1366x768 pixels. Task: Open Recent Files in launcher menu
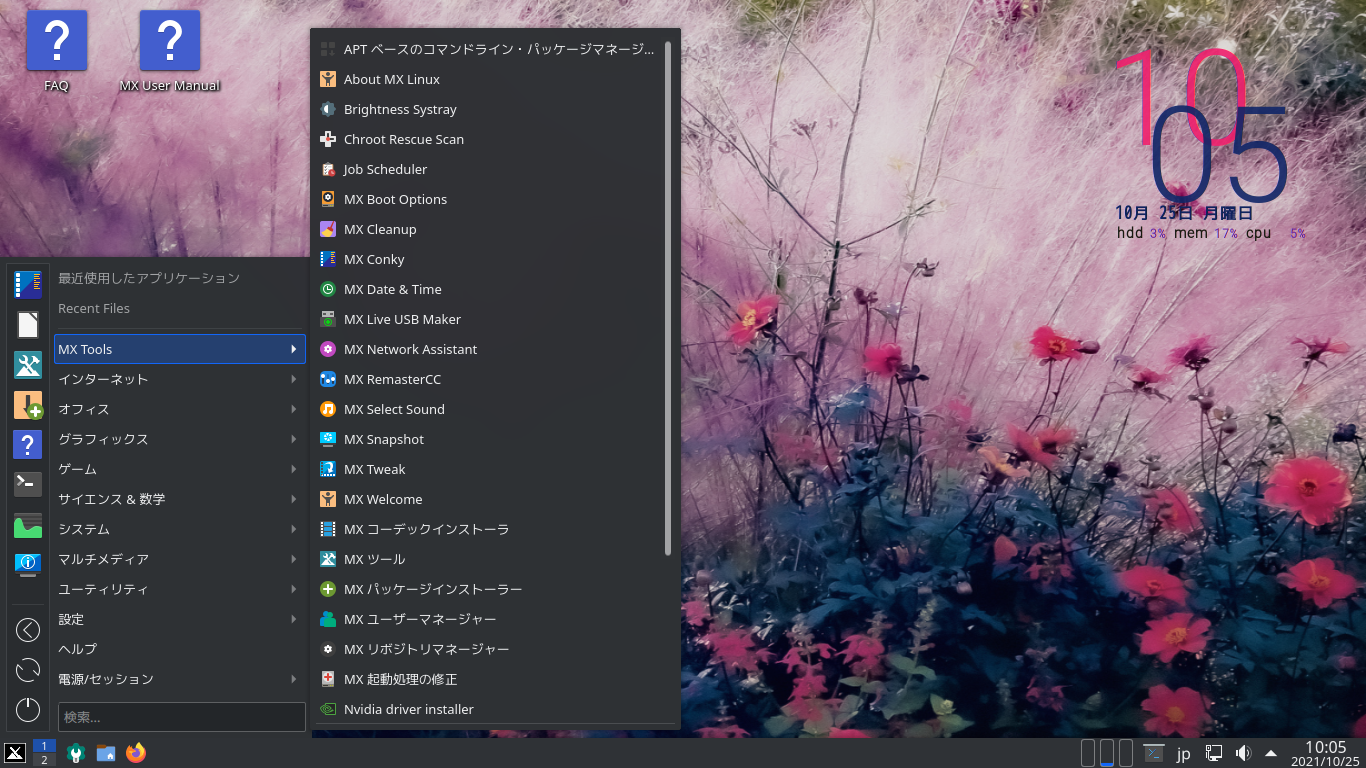(x=180, y=308)
